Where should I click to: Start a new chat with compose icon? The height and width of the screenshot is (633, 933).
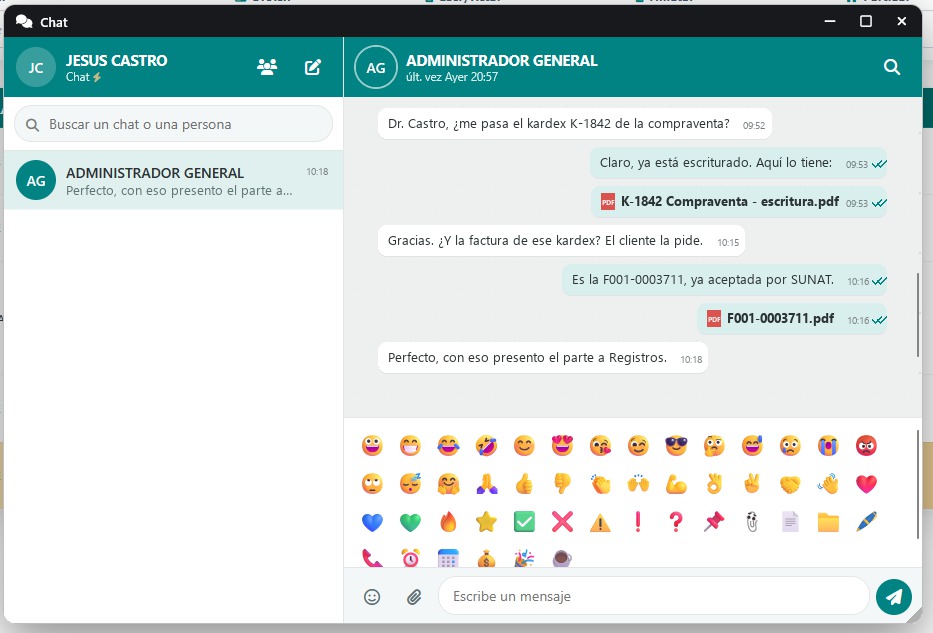313,67
